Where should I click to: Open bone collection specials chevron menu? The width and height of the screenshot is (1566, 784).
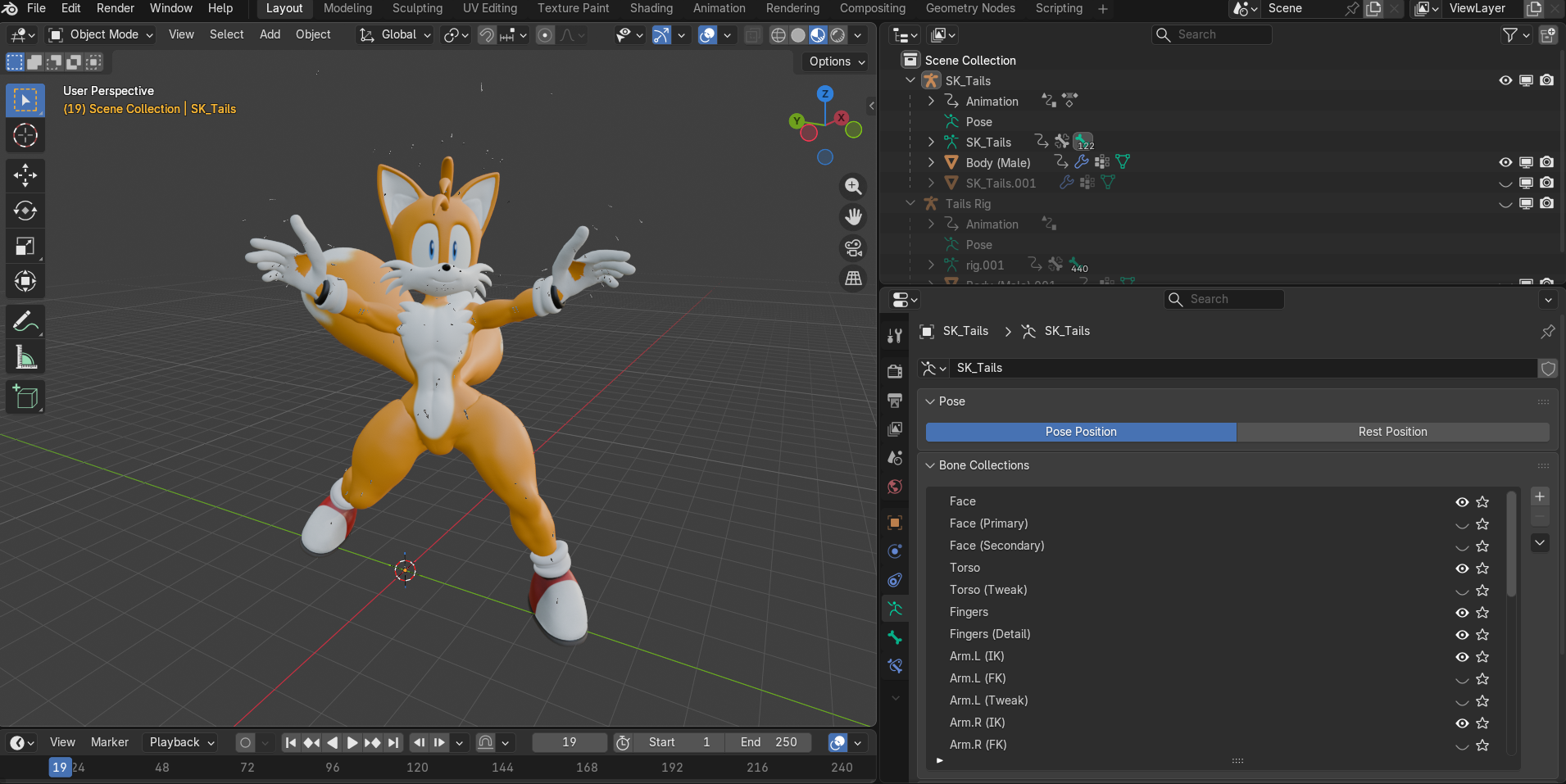click(x=1540, y=542)
